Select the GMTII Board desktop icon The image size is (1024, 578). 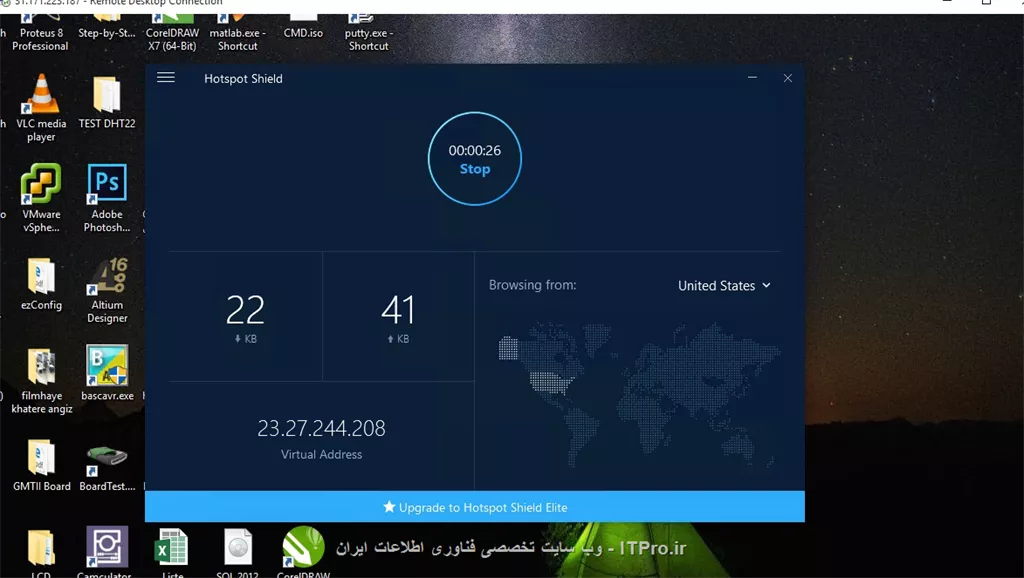(x=41, y=465)
